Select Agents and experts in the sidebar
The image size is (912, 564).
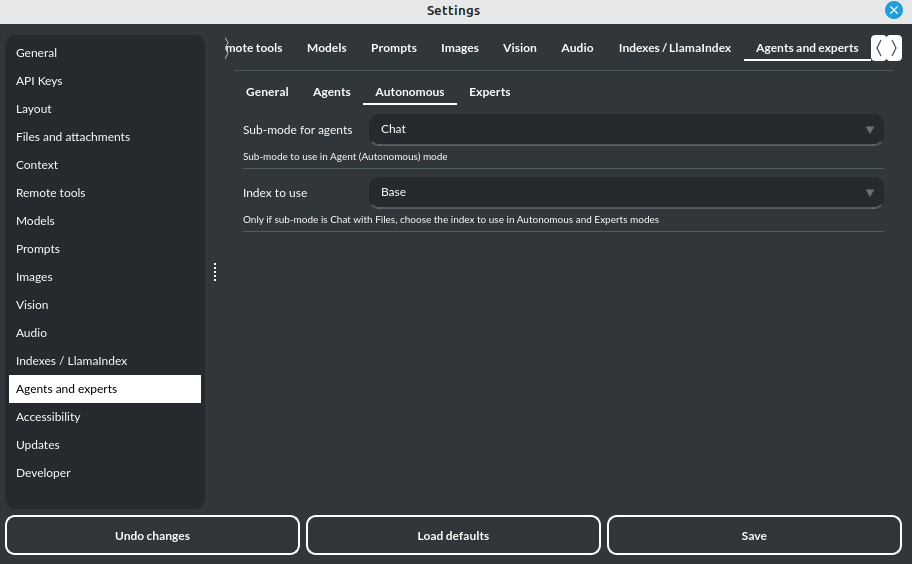pyautogui.click(x=105, y=389)
